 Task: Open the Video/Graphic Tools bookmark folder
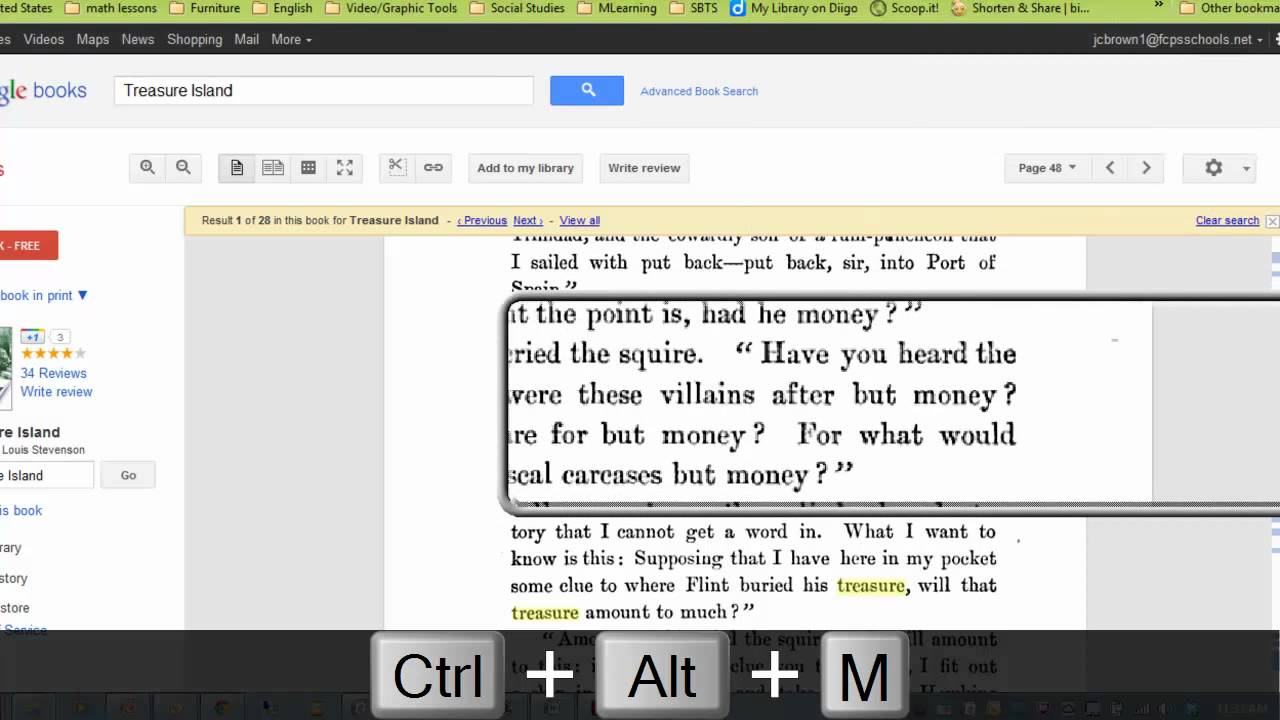click(x=391, y=8)
